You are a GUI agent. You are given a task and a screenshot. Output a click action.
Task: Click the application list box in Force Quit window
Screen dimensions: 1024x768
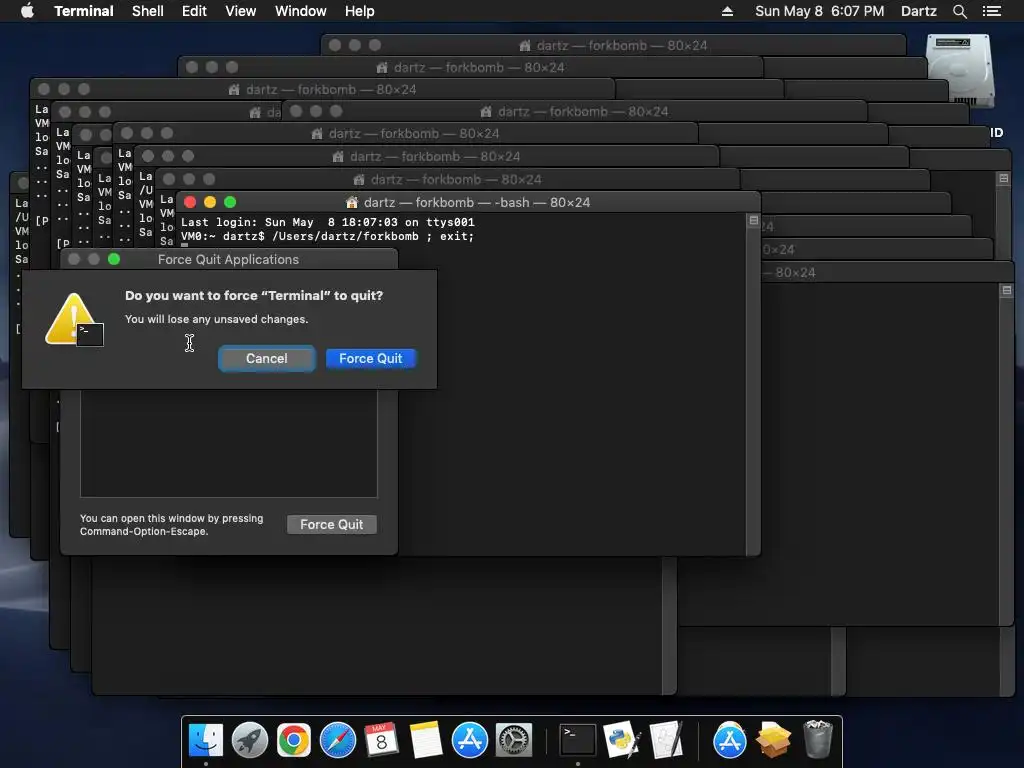(229, 443)
